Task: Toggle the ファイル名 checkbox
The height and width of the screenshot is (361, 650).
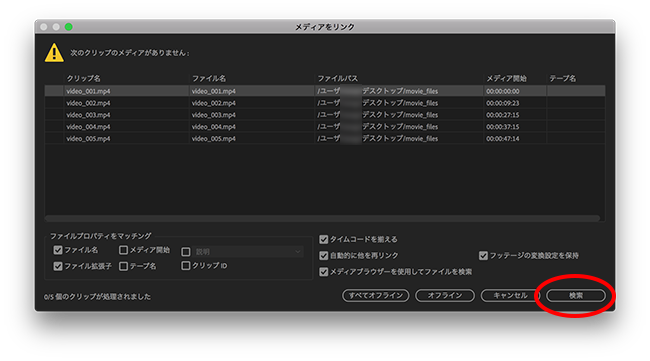Action: 58,250
